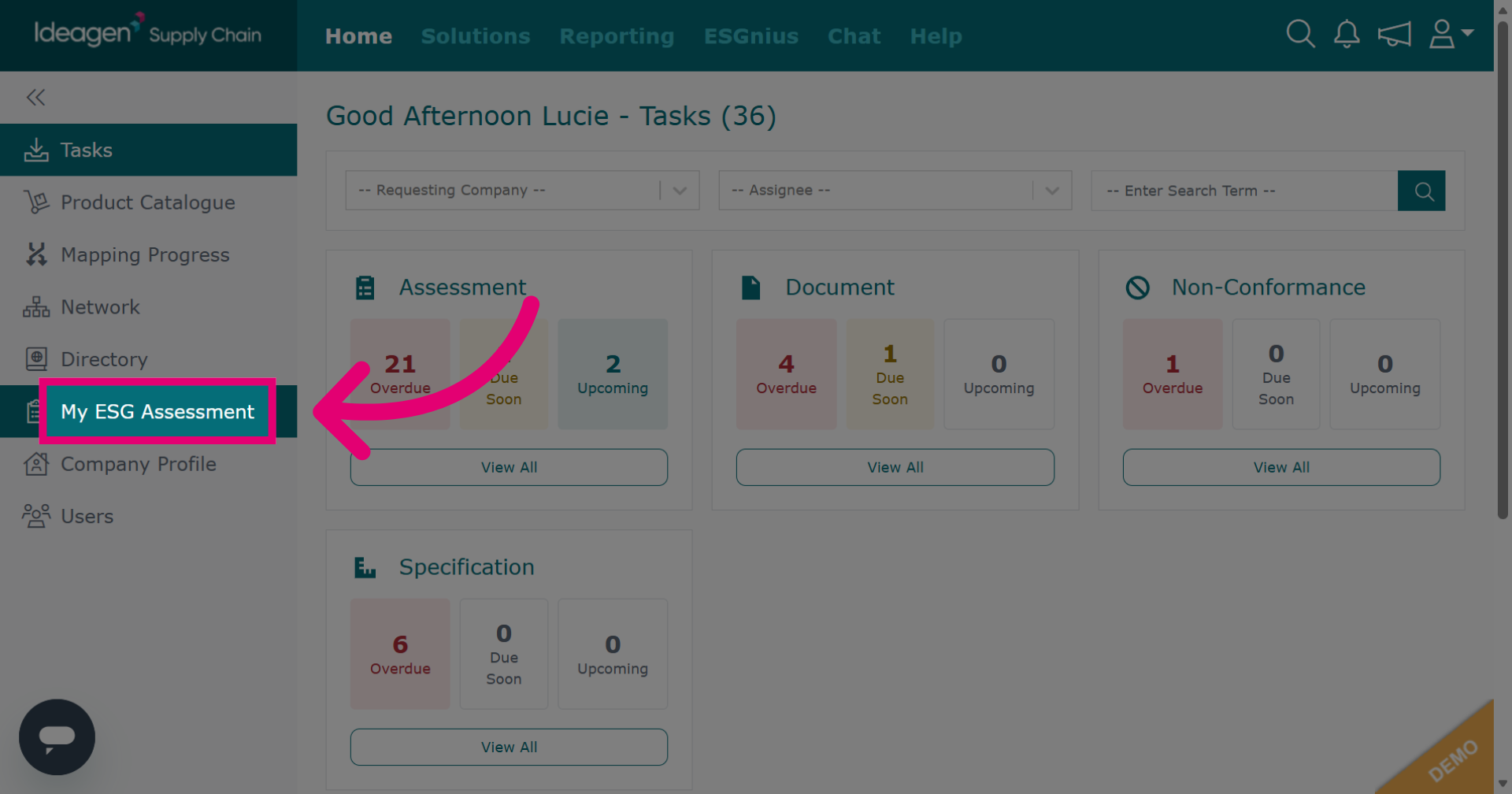Click the Product Catalogue cart icon
Screen dimensions: 1512x794
tap(36, 202)
